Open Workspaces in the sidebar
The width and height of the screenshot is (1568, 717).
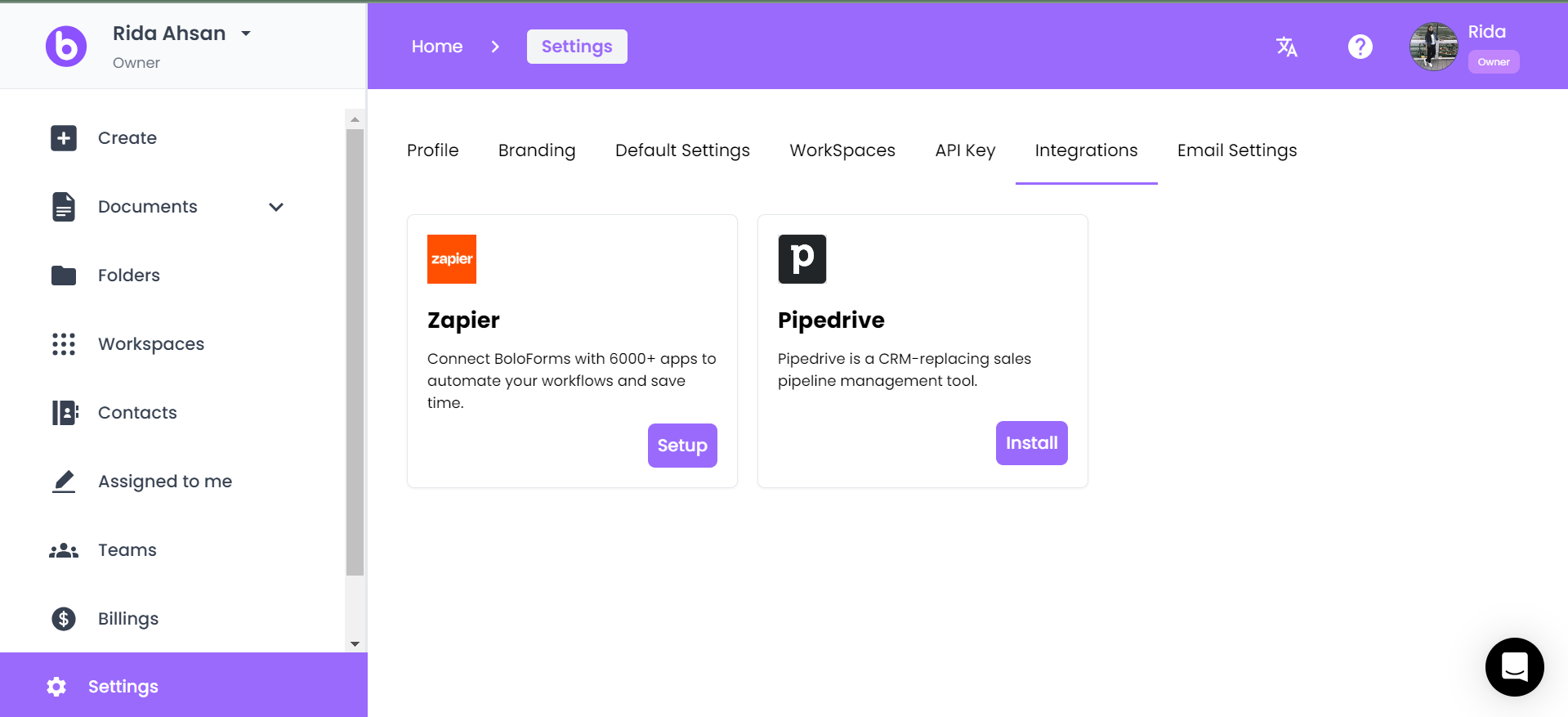coord(151,344)
